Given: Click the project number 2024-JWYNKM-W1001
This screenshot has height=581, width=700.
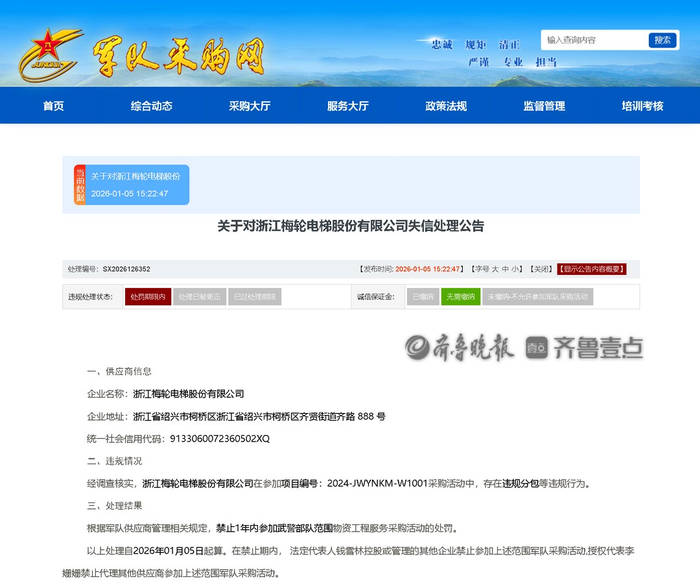Looking at the screenshot, I should 377,483.
